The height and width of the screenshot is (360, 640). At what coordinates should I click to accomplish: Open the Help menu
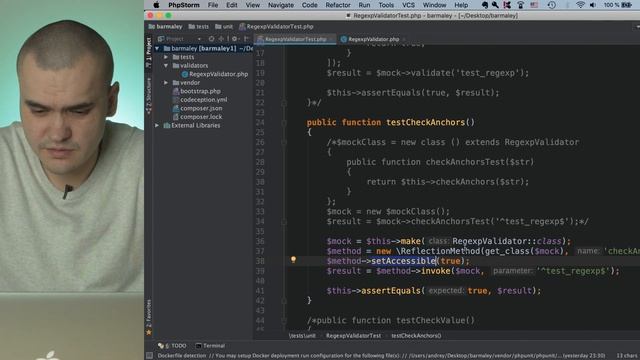click(461, 5)
